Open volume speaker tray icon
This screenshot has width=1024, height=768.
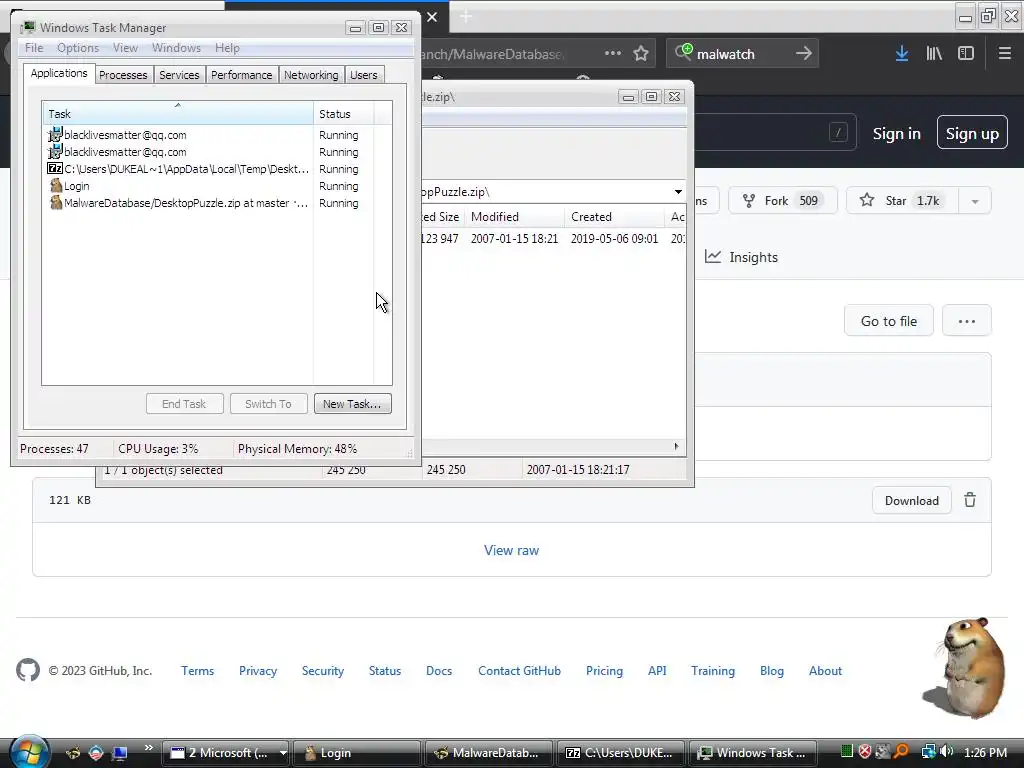point(946,752)
